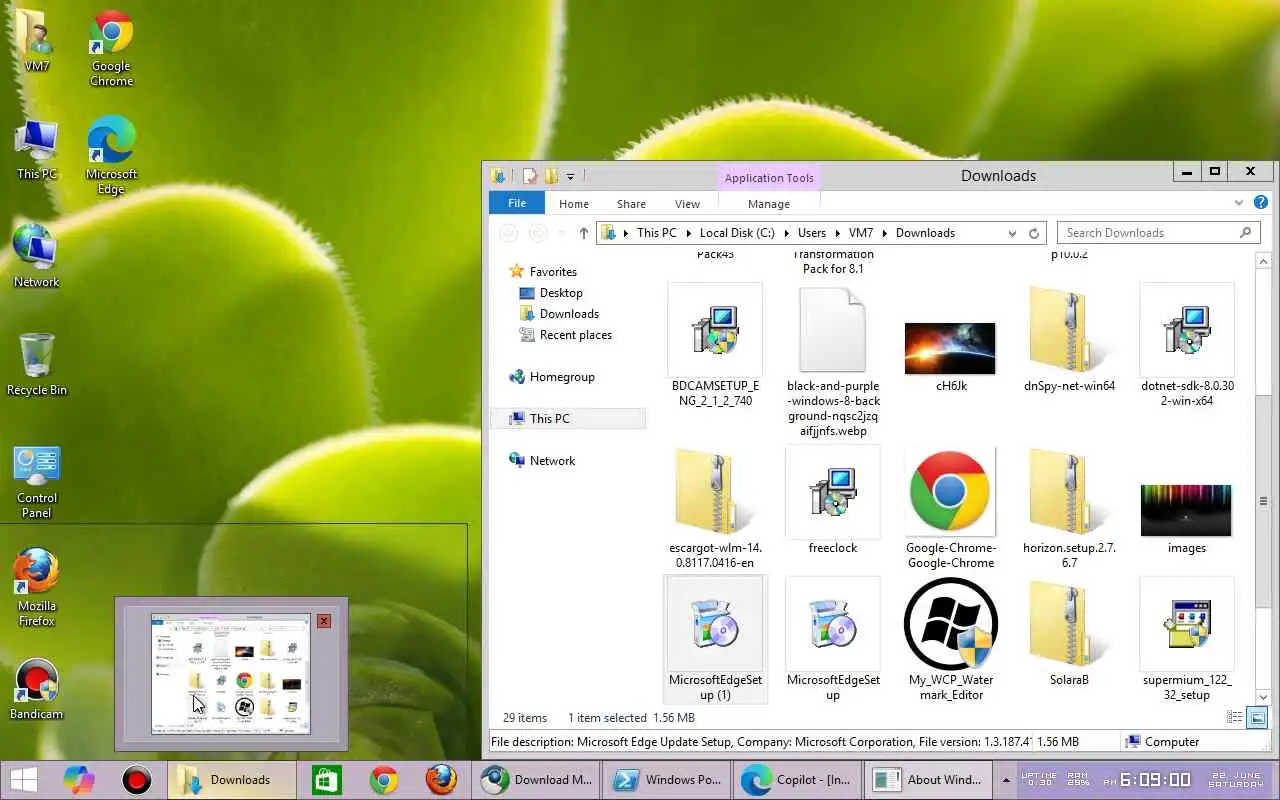Open the recent locations dropdown arrow
The image size is (1280, 800).
click(561, 233)
